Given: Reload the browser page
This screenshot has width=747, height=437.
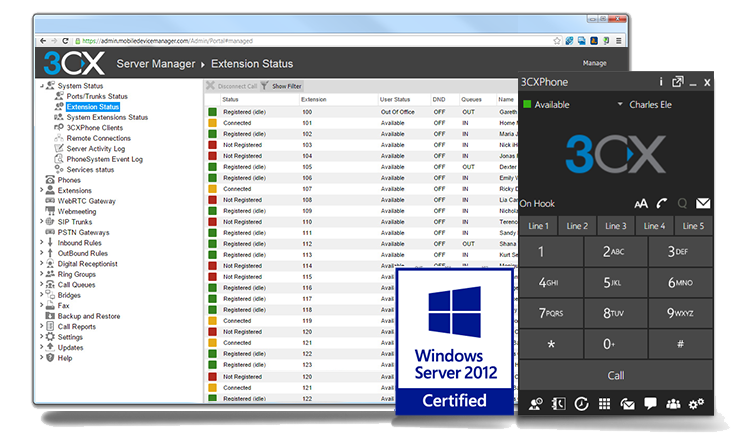Looking at the screenshot, I should point(65,41).
